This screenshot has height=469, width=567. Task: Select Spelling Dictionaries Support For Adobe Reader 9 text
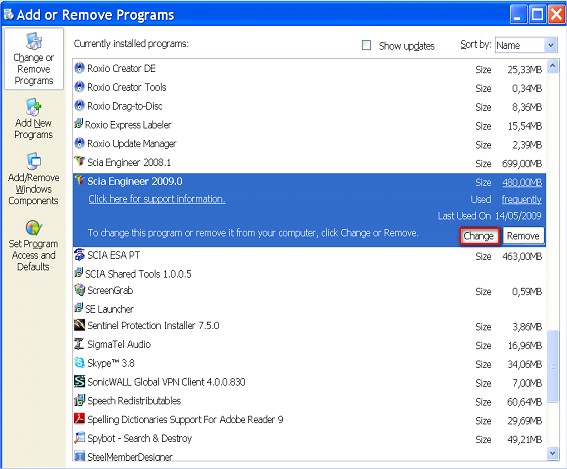(x=186, y=419)
